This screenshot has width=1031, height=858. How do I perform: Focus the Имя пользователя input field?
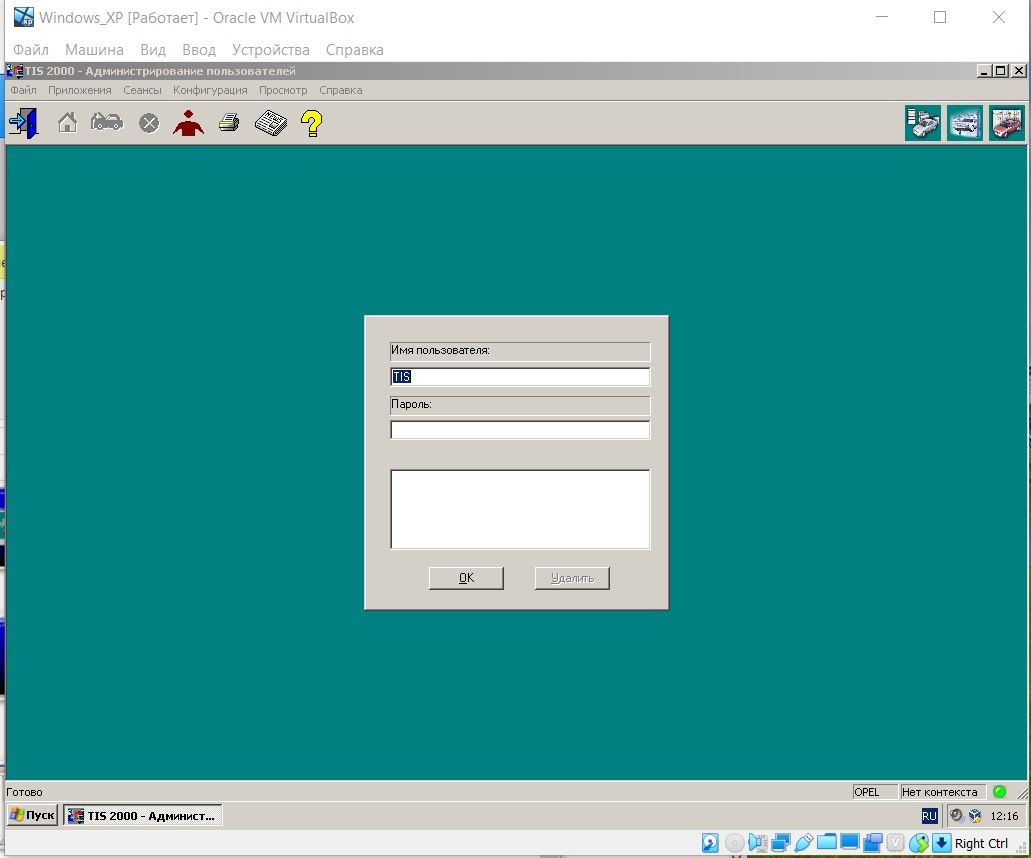click(x=520, y=377)
